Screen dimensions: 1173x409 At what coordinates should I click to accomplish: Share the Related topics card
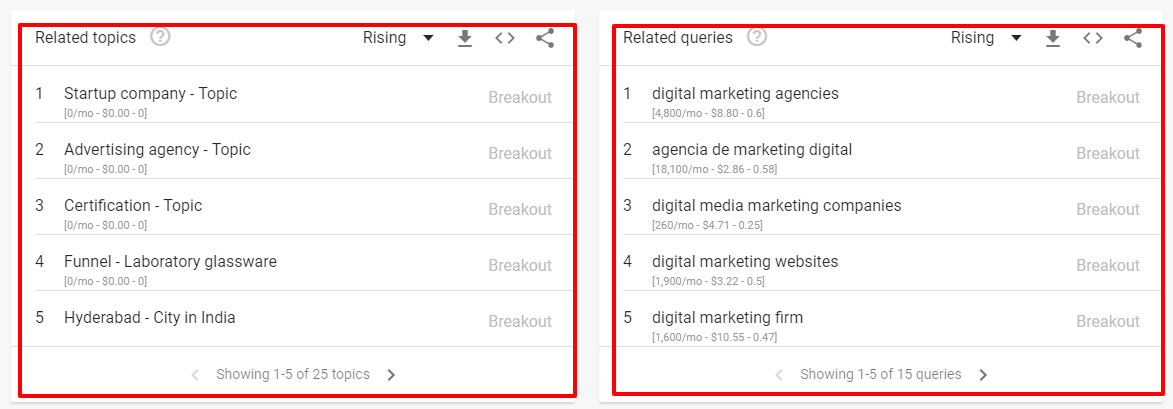coord(545,38)
